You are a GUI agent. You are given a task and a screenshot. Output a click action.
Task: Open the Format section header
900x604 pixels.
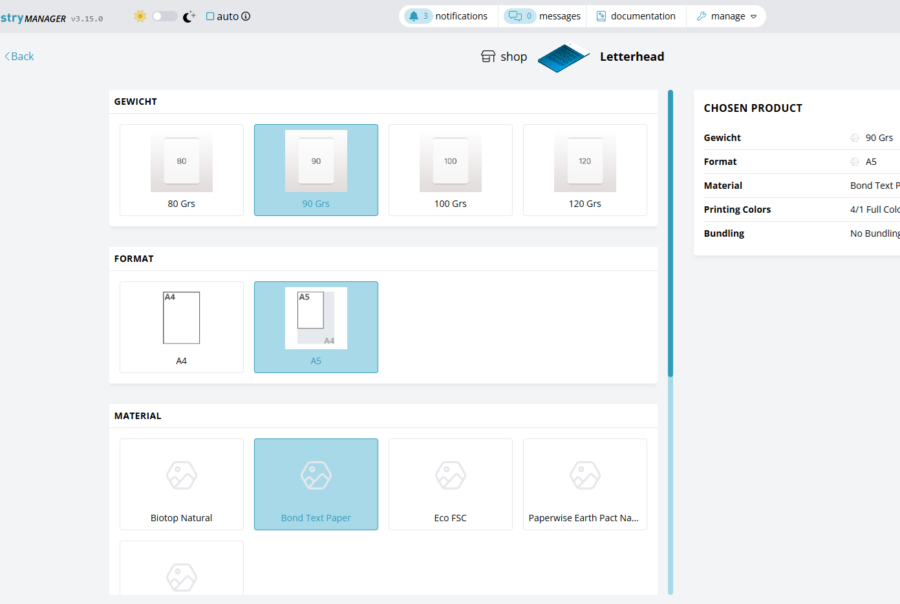click(x=134, y=258)
